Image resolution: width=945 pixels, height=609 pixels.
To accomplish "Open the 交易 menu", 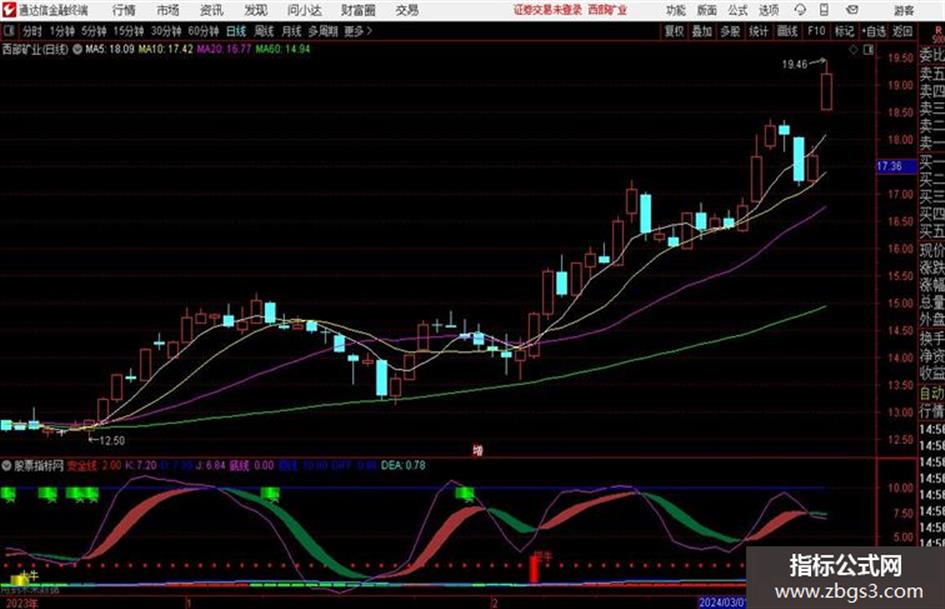I will (407, 10).
